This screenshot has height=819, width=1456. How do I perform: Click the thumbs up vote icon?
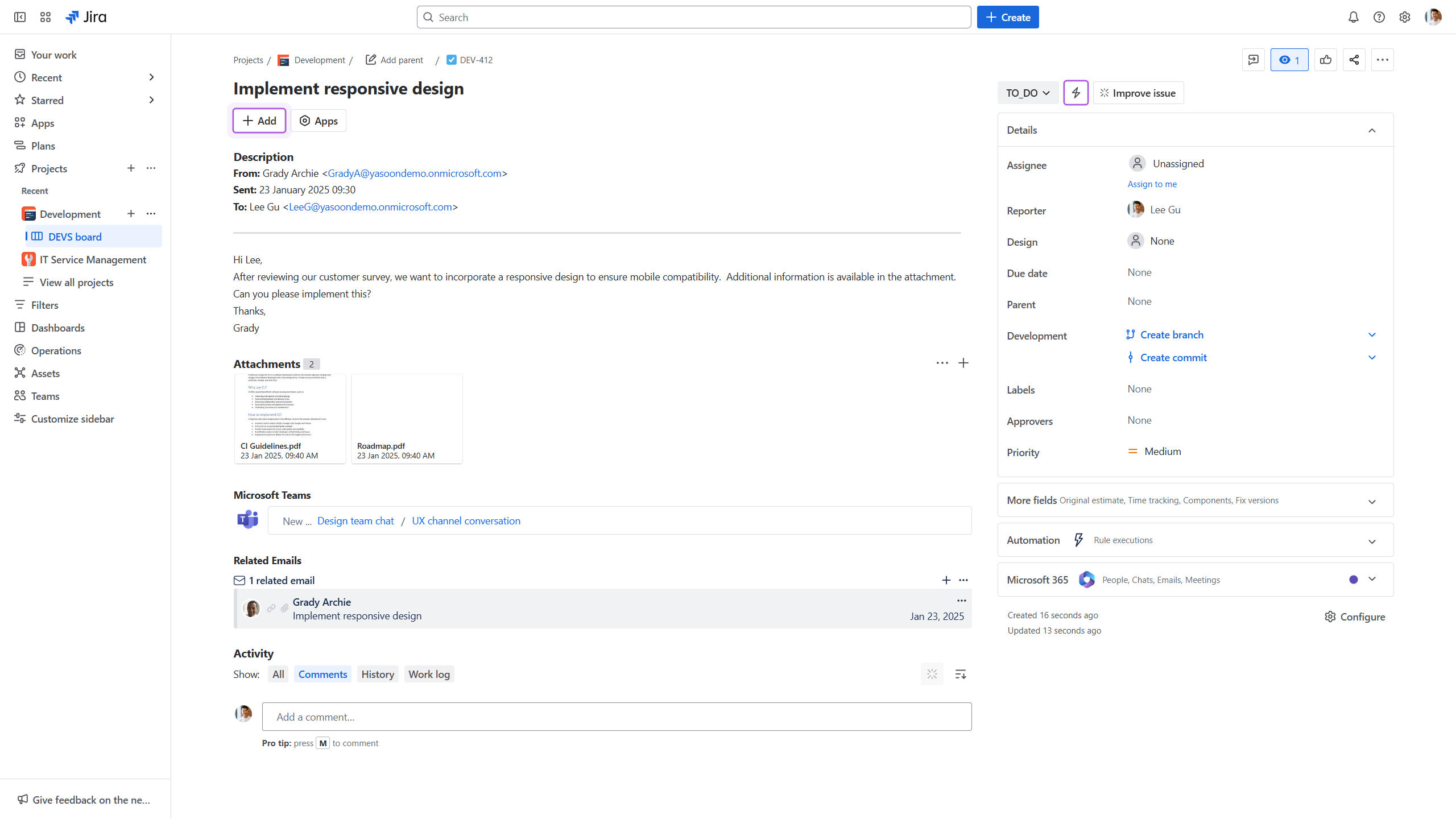tap(1325, 60)
